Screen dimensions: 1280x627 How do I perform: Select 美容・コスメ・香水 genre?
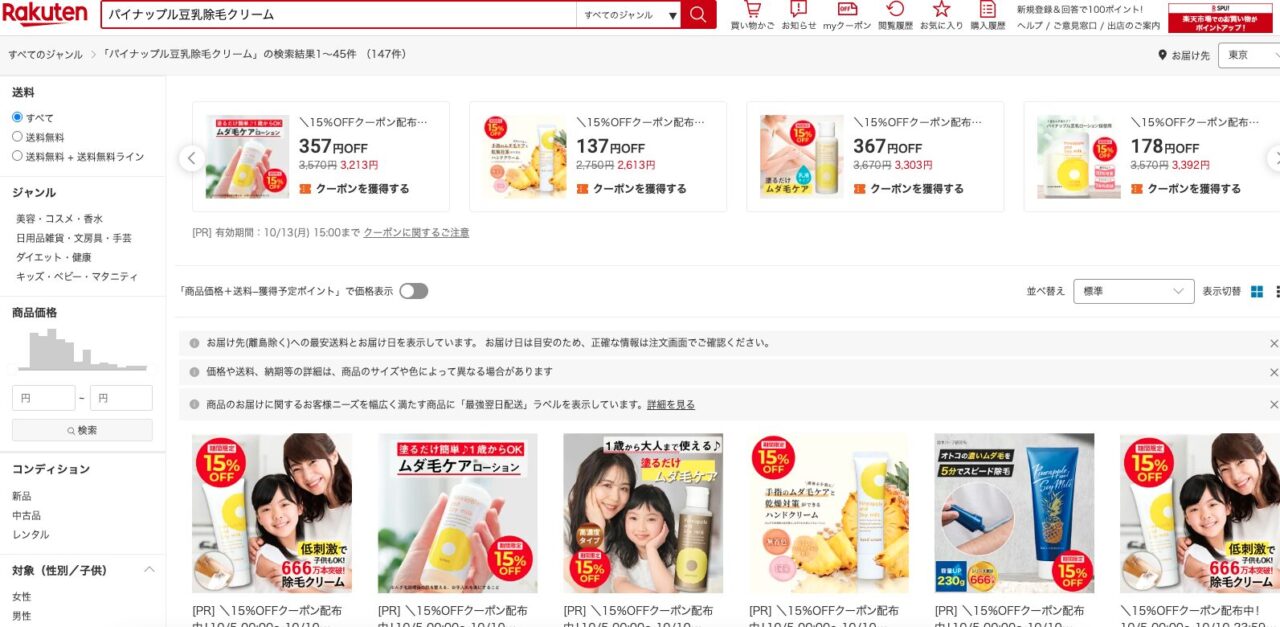[x=59, y=219]
